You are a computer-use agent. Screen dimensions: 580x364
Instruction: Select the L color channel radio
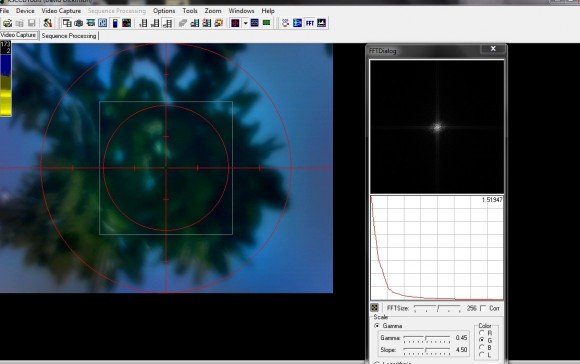coord(482,354)
